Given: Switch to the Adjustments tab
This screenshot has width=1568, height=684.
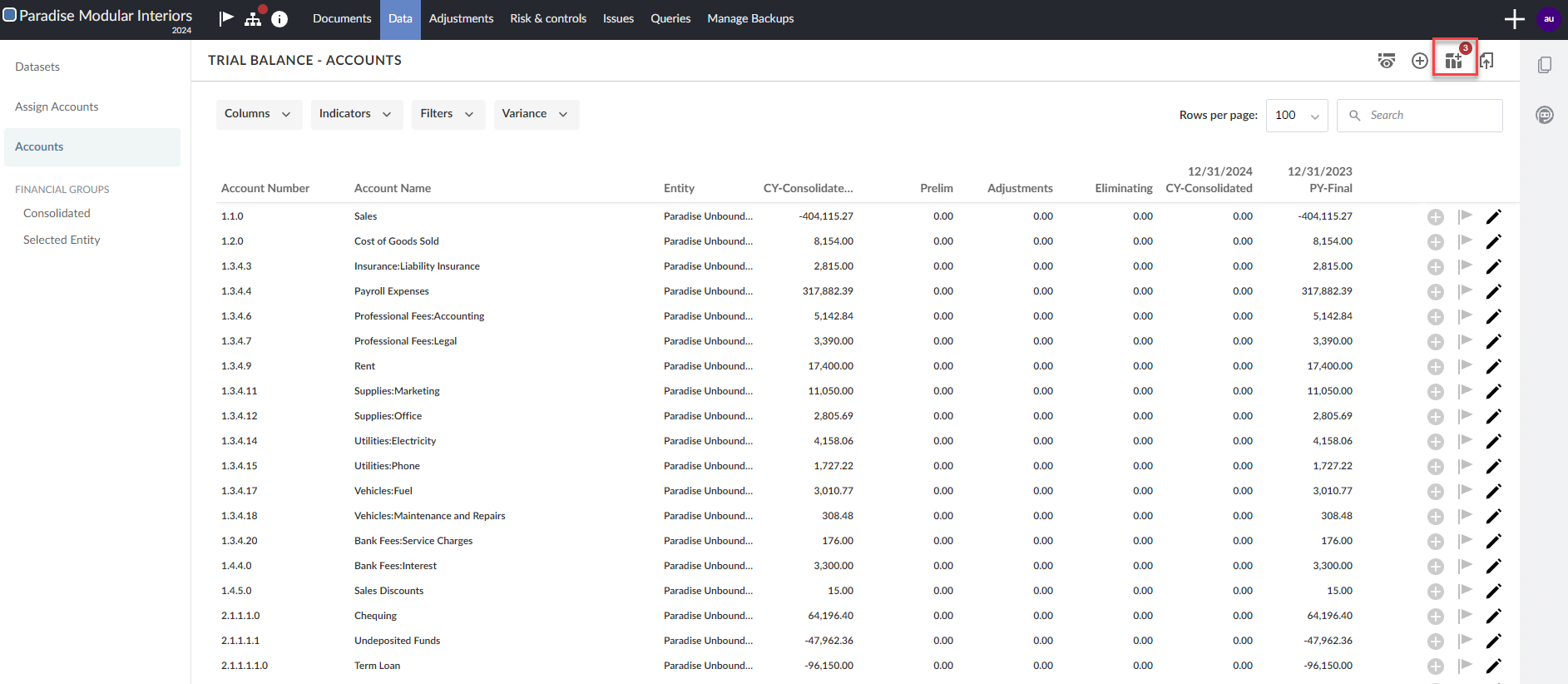Looking at the screenshot, I should 461,18.
